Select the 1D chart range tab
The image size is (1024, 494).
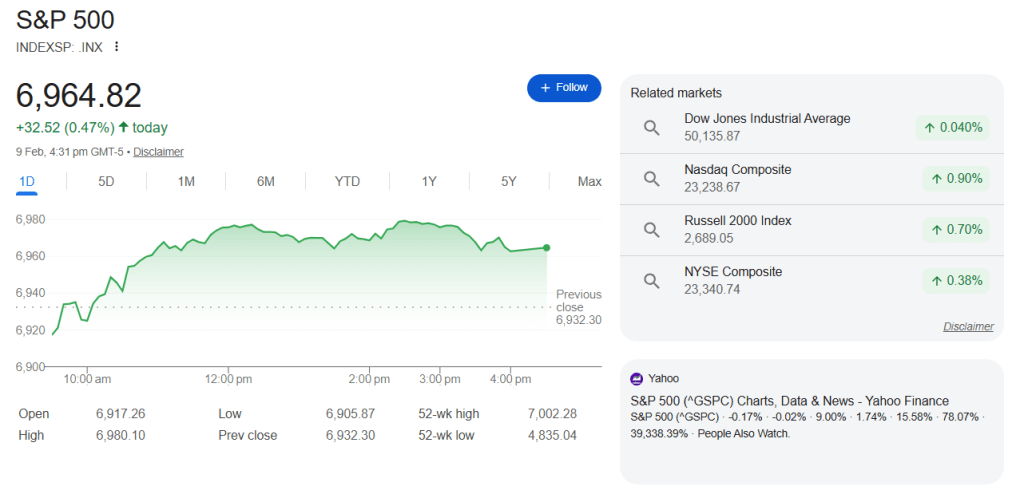[27, 182]
